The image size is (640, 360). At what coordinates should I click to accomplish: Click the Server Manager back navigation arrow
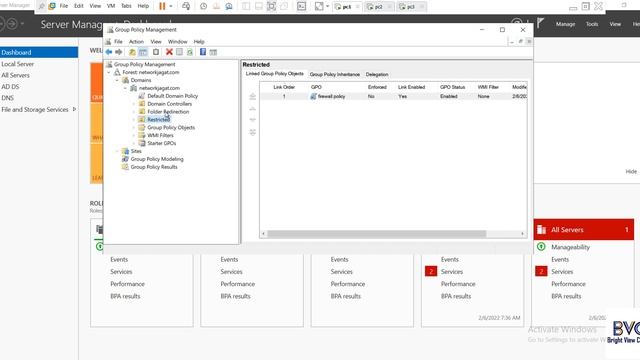[x=2, y=24]
